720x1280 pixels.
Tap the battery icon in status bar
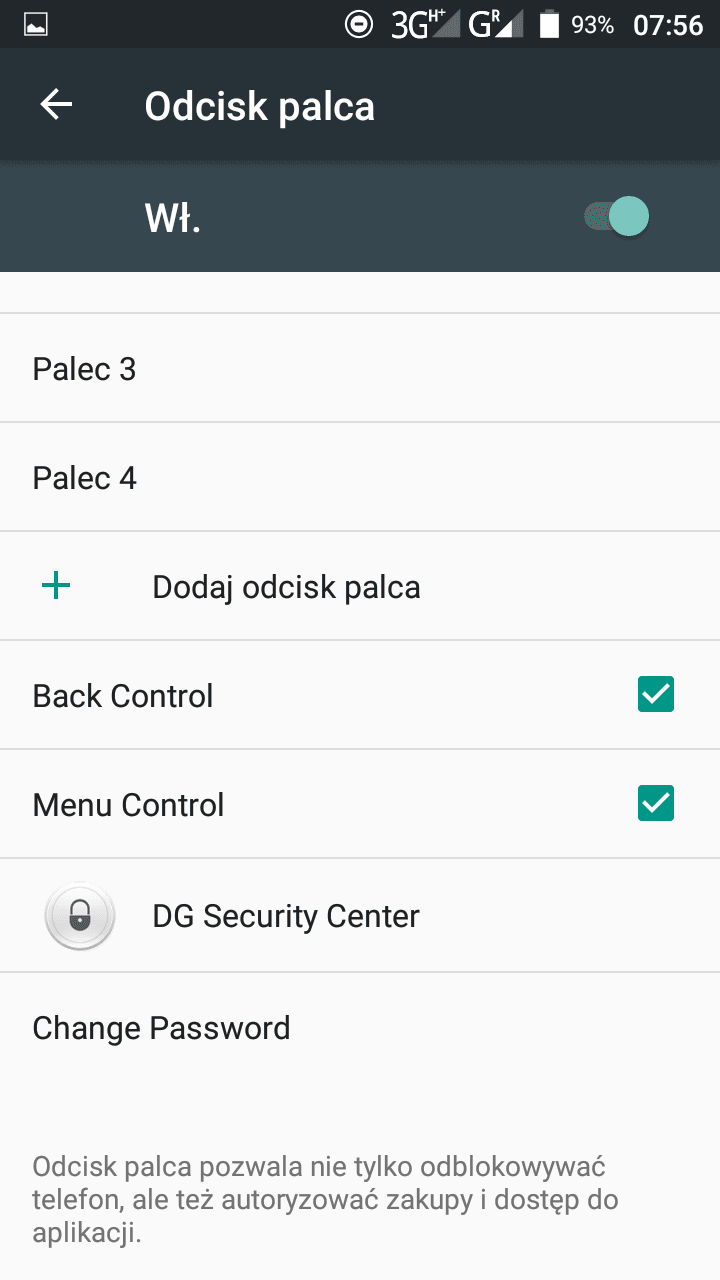coord(549,25)
